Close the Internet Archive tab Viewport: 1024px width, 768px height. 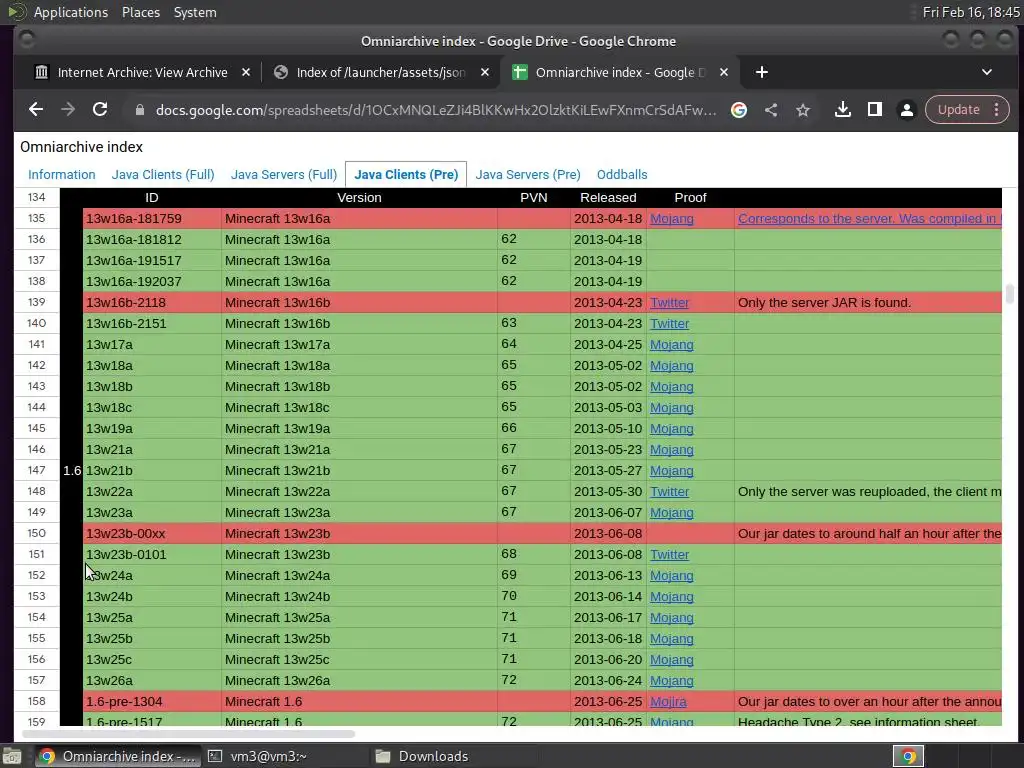246,72
